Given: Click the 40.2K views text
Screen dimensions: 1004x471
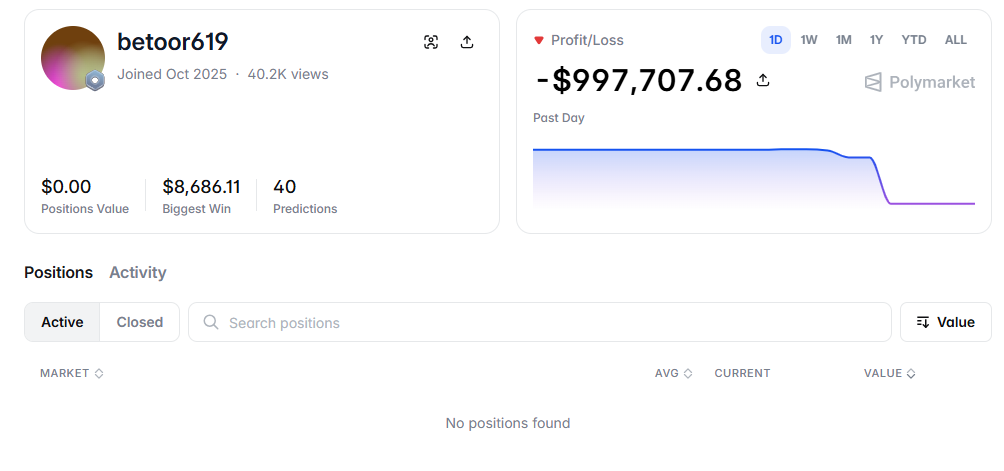Looking at the screenshot, I should [x=288, y=74].
